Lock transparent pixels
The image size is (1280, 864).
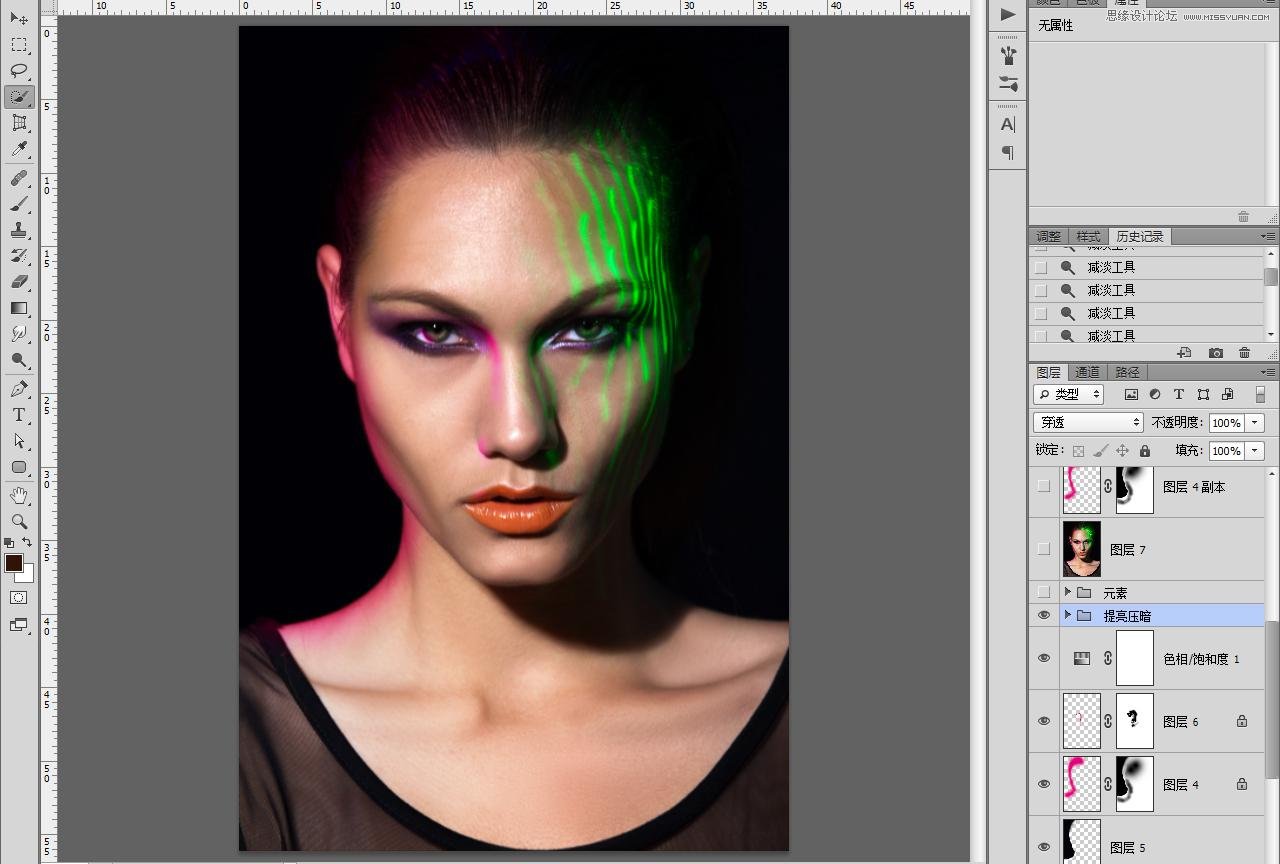1078,451
